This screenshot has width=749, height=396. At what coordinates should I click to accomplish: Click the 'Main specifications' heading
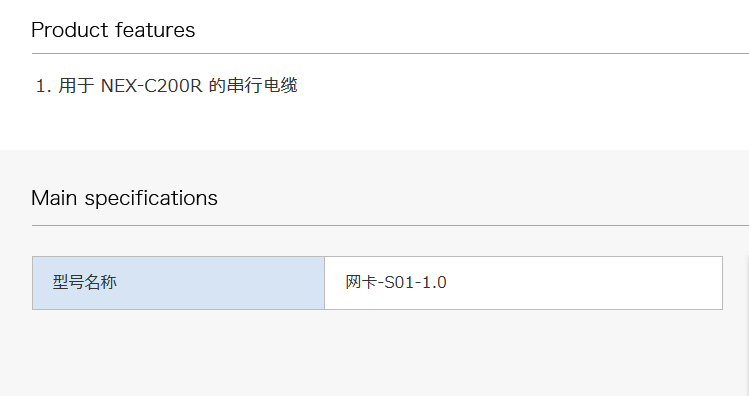[x=124, y=198]
